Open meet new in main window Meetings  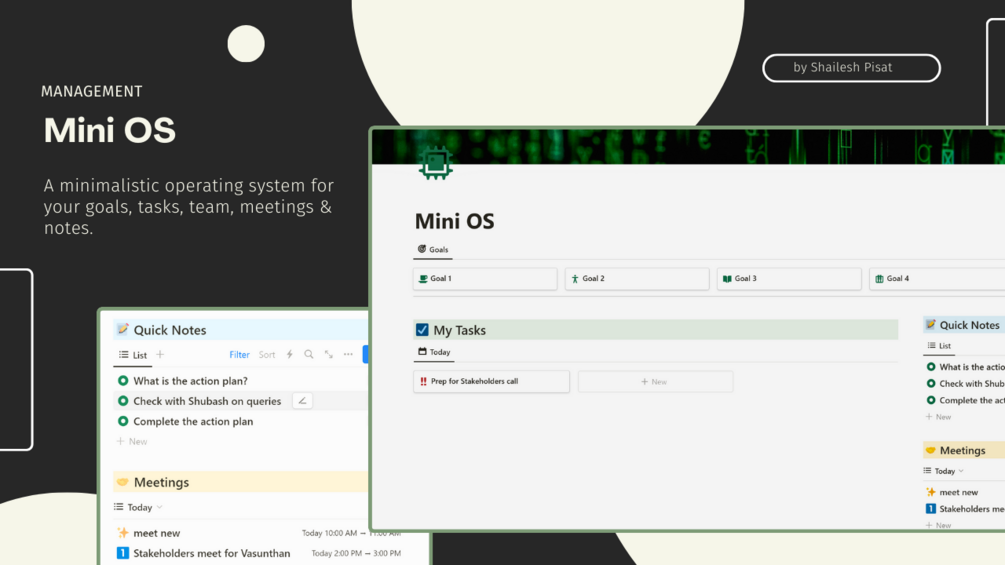[958, 493]
